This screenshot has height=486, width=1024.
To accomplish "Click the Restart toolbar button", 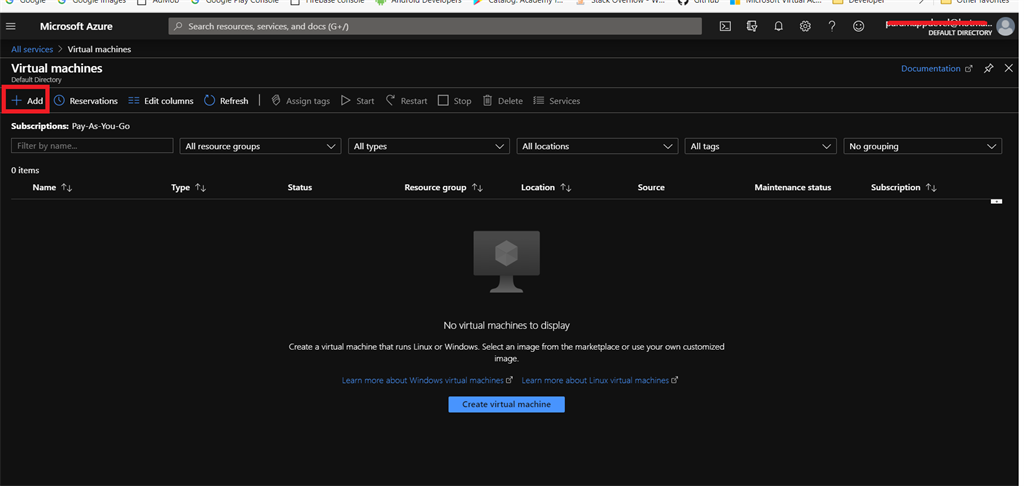I will click(x=406, y=101).
